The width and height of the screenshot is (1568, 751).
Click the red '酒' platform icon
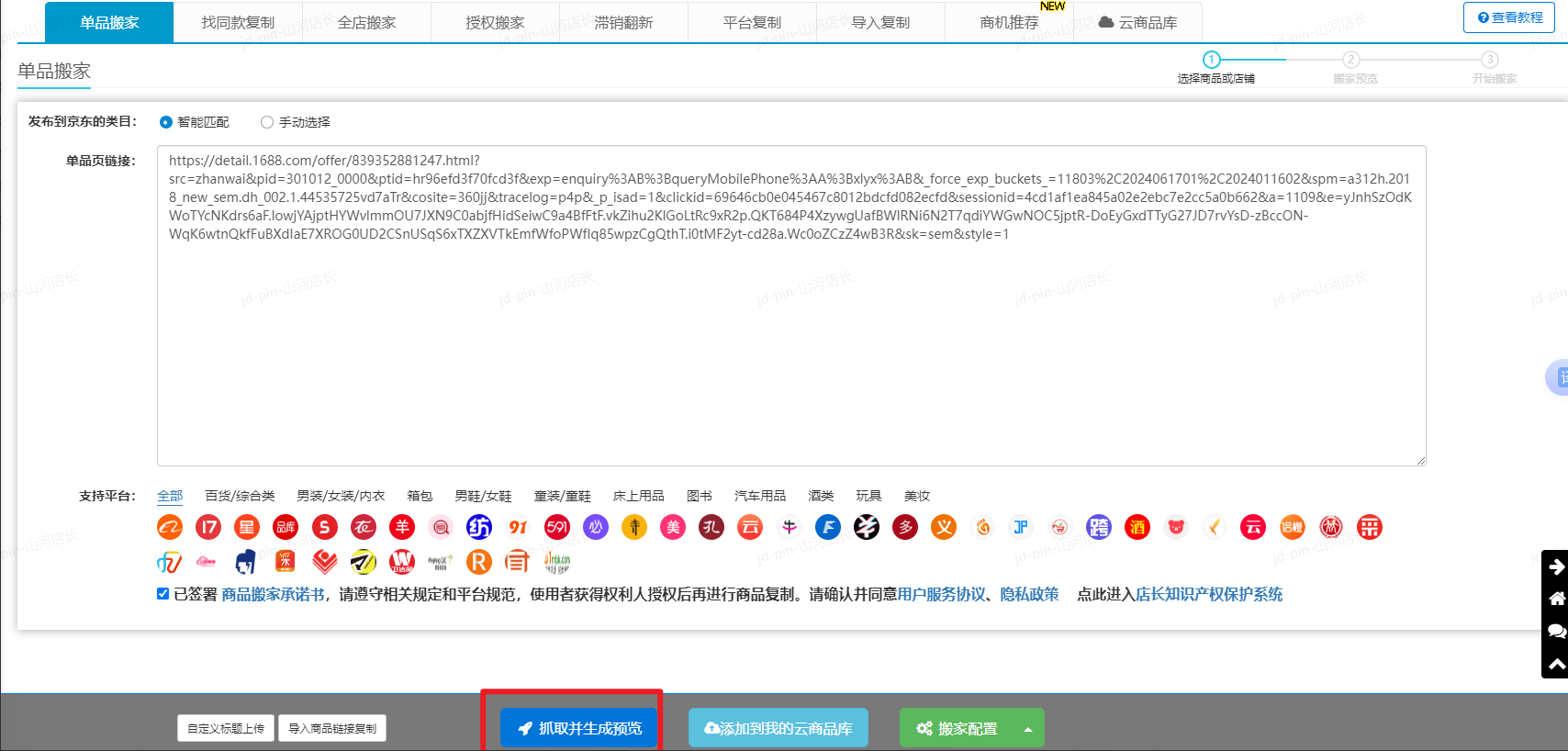coord(1137,527)
